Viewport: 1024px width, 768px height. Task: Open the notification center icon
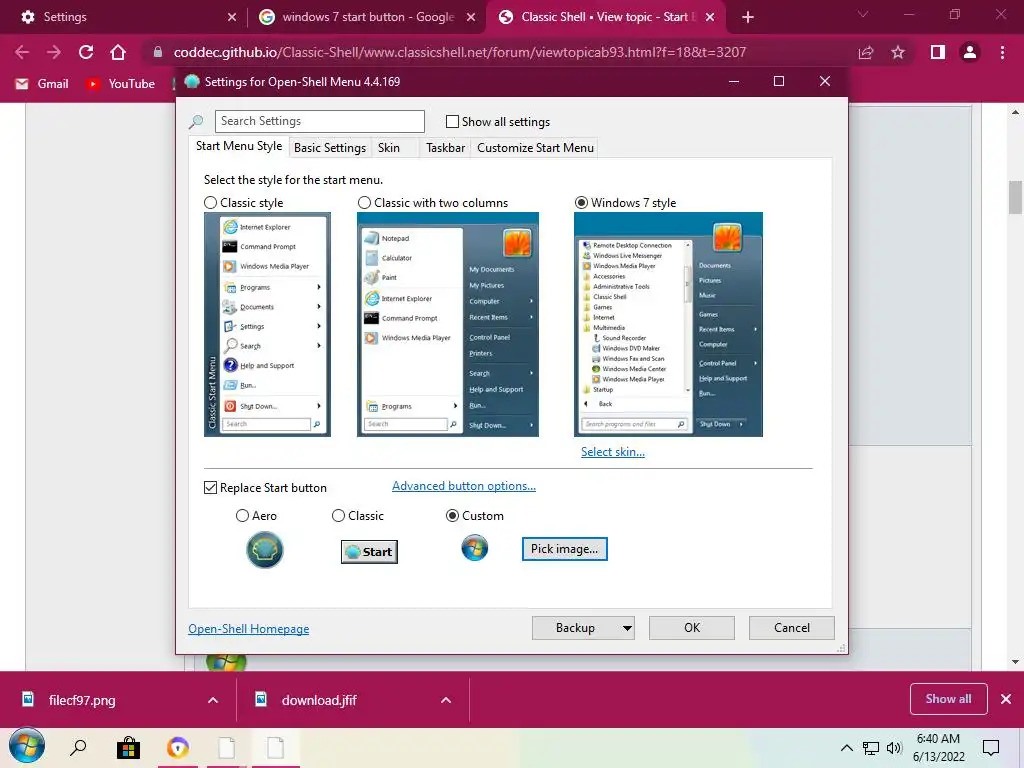point(991,748)
